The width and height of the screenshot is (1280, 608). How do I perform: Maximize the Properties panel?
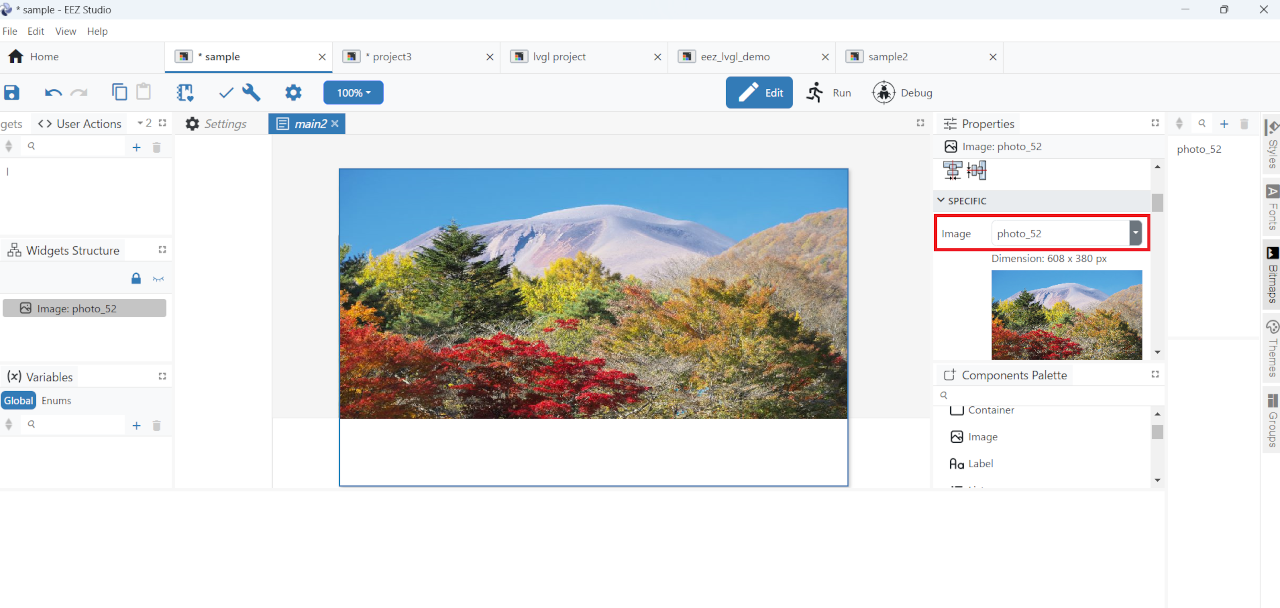click(1155, 123)
